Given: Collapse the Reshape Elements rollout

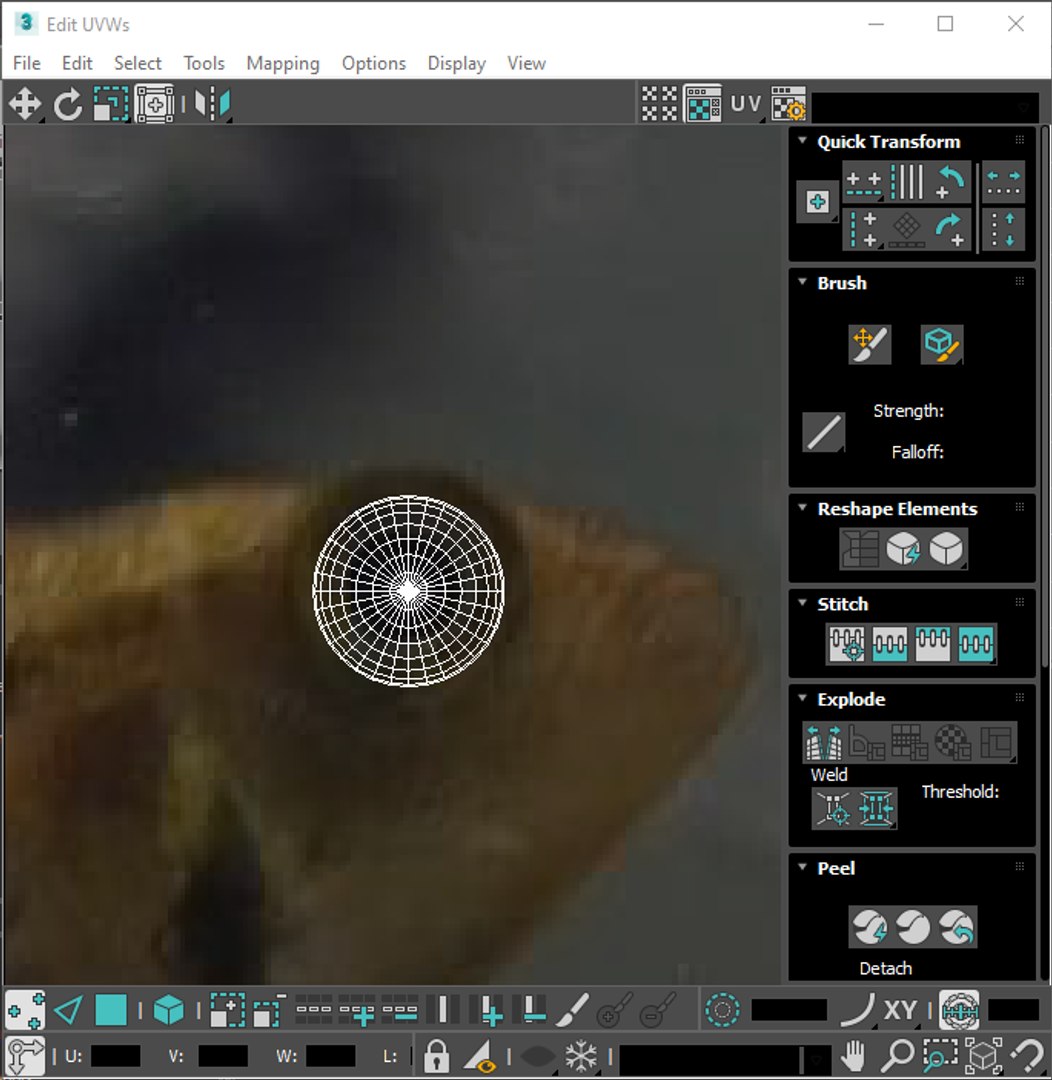Looking at the screenshot, I should (x=803, y=508).
